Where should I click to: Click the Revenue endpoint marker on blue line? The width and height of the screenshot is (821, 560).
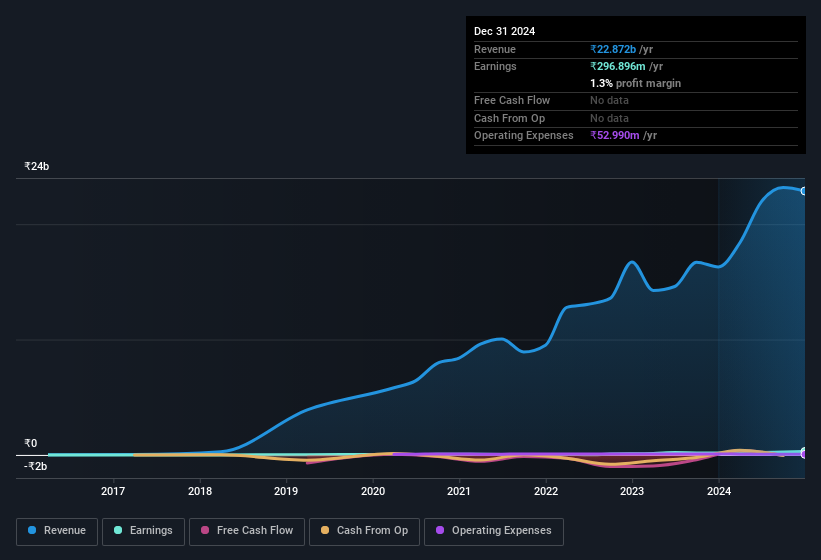tap(804, 191)
